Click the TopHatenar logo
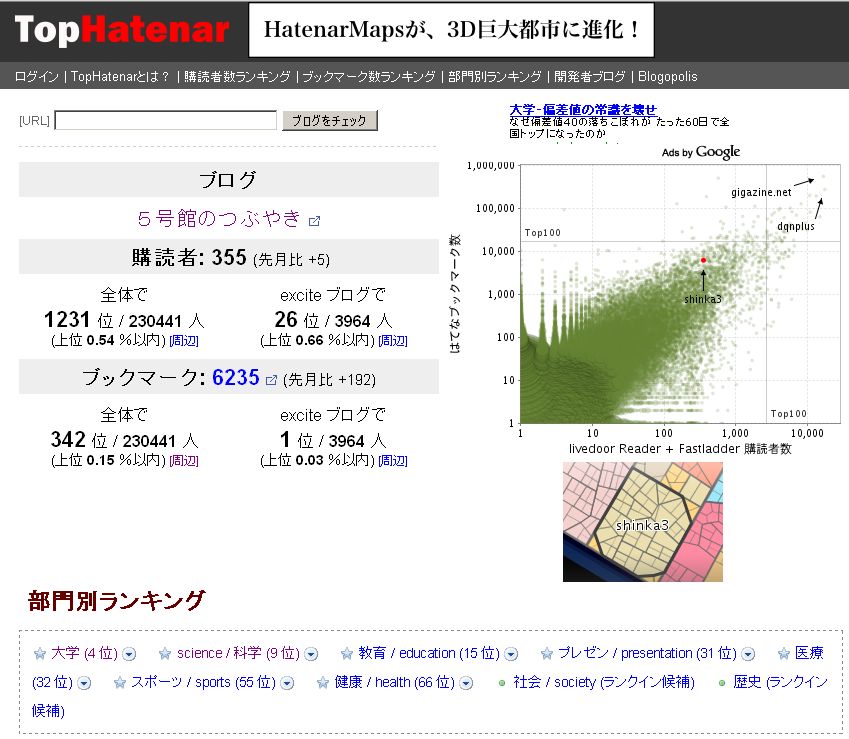This screenshot has width=849, height=739. [x=122, y=29]
